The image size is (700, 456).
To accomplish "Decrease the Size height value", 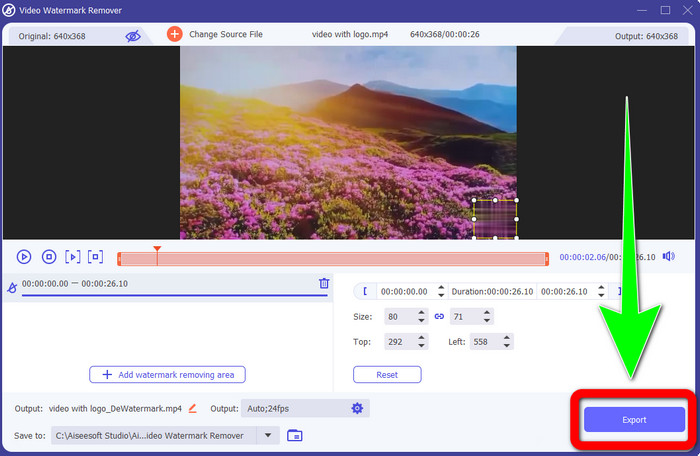I will 487,321.
